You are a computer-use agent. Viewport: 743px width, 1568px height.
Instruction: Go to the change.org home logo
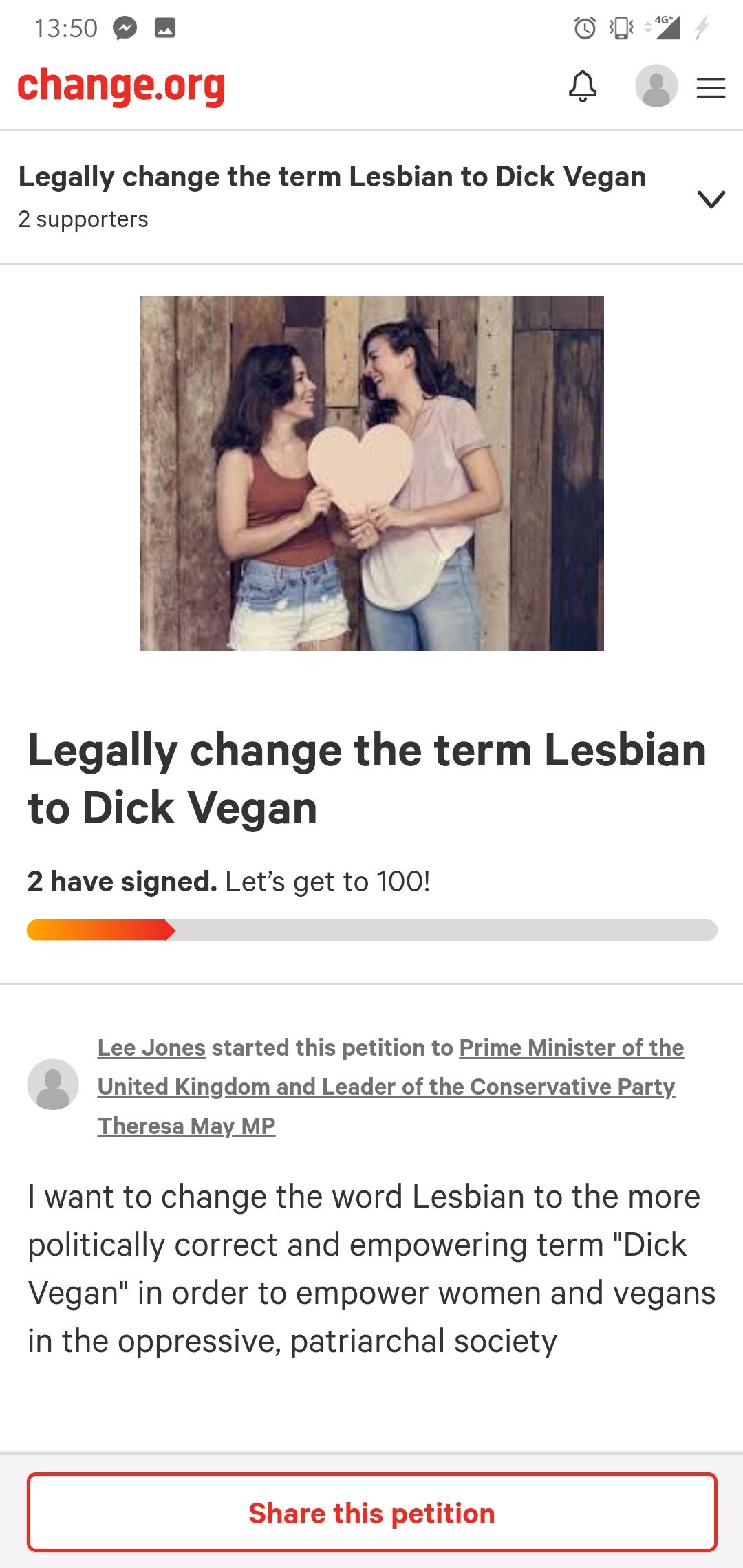[121, 87]
